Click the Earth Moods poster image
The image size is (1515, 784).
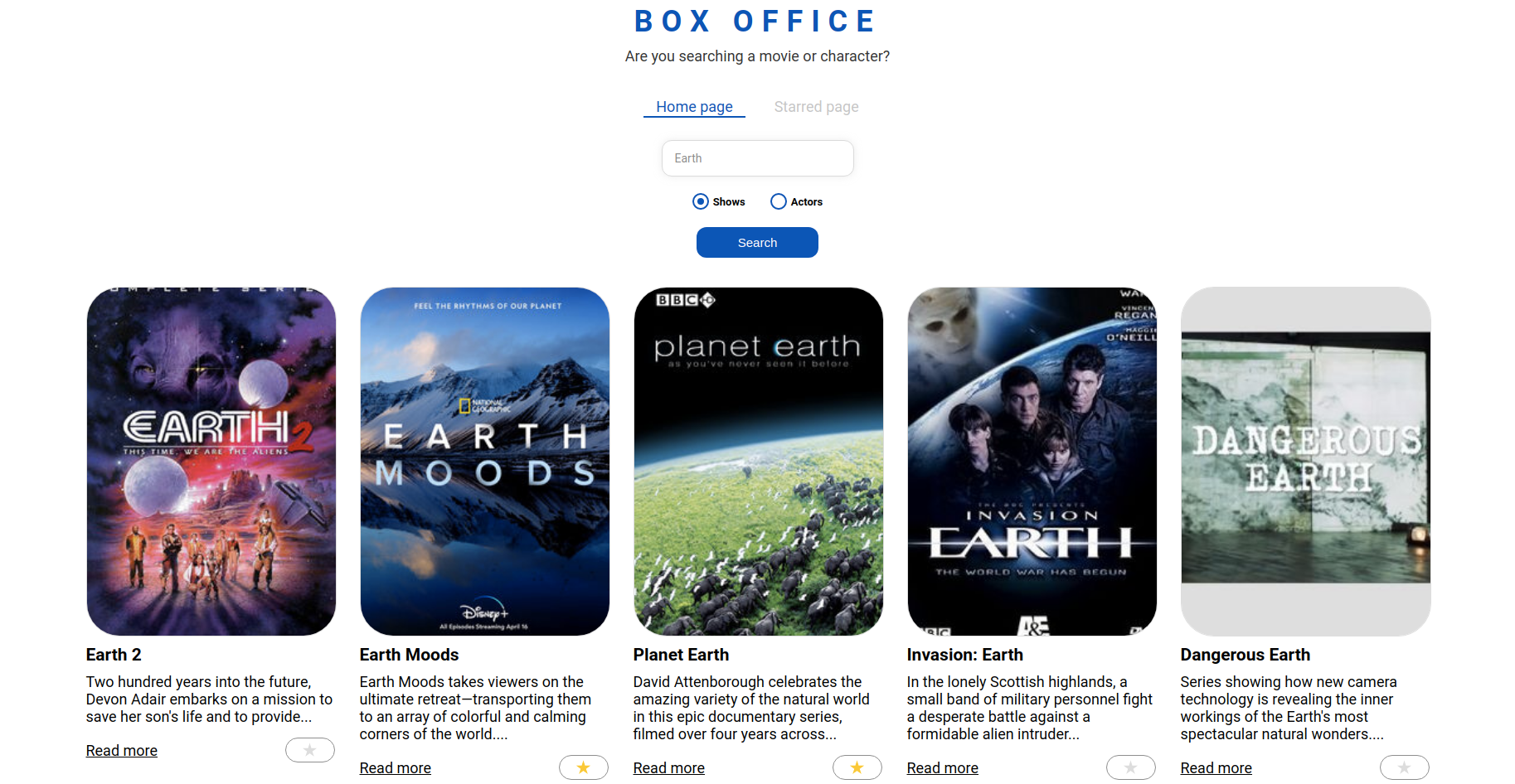pyautogui.click(x=485, y=462)
